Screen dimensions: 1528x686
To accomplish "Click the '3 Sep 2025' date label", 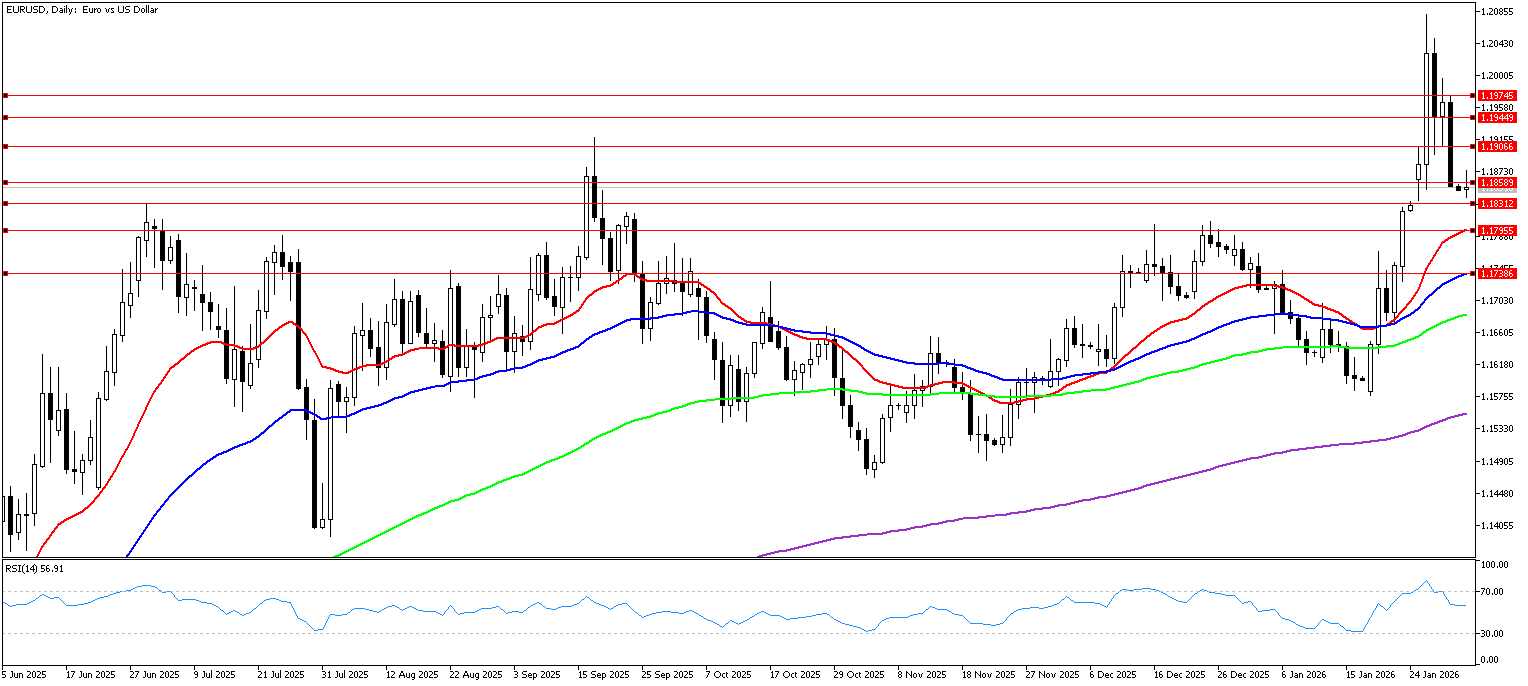I will click(x=537, y=675).
